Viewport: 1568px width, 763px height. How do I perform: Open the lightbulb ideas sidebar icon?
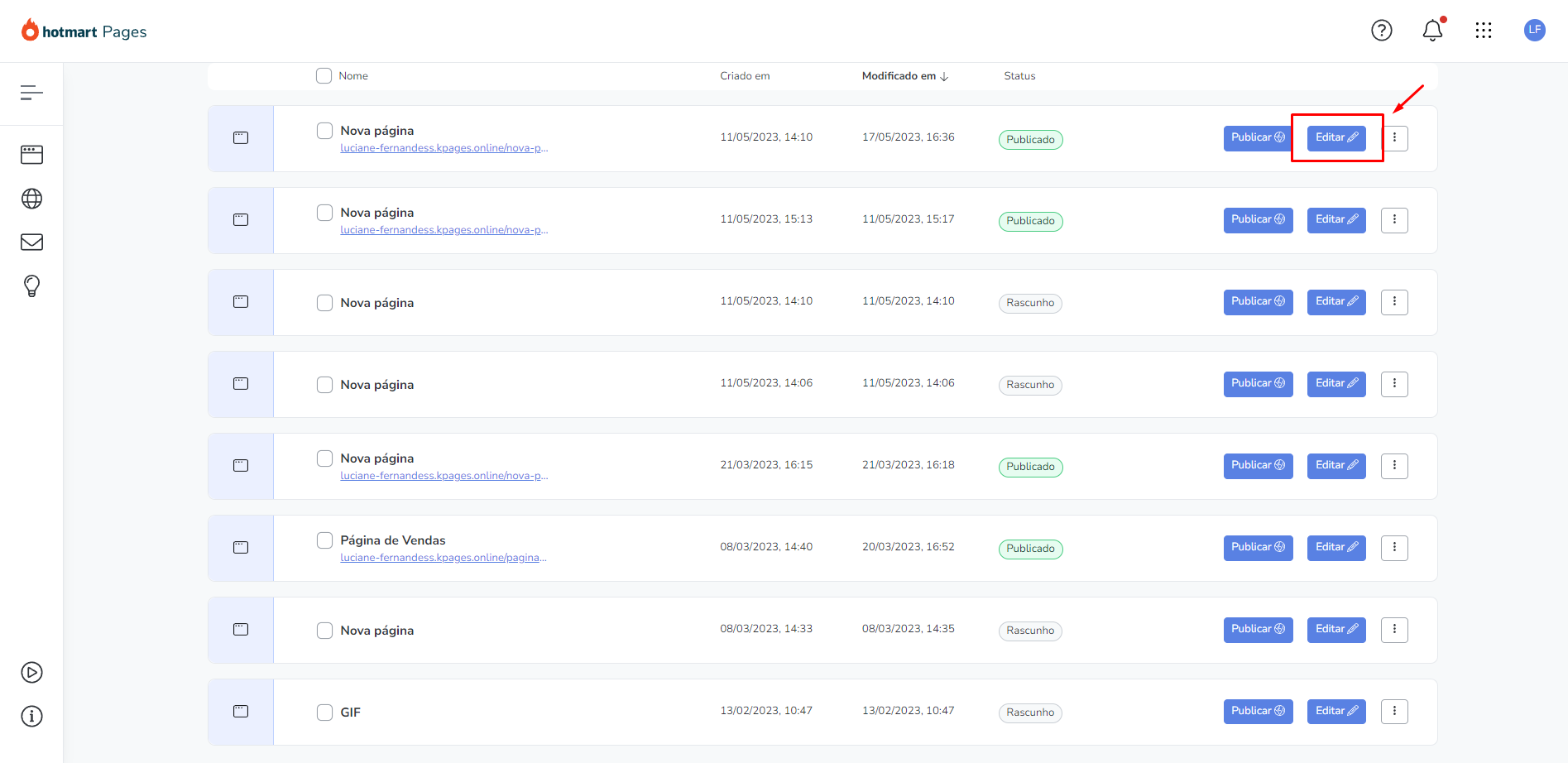coord(31,286)
